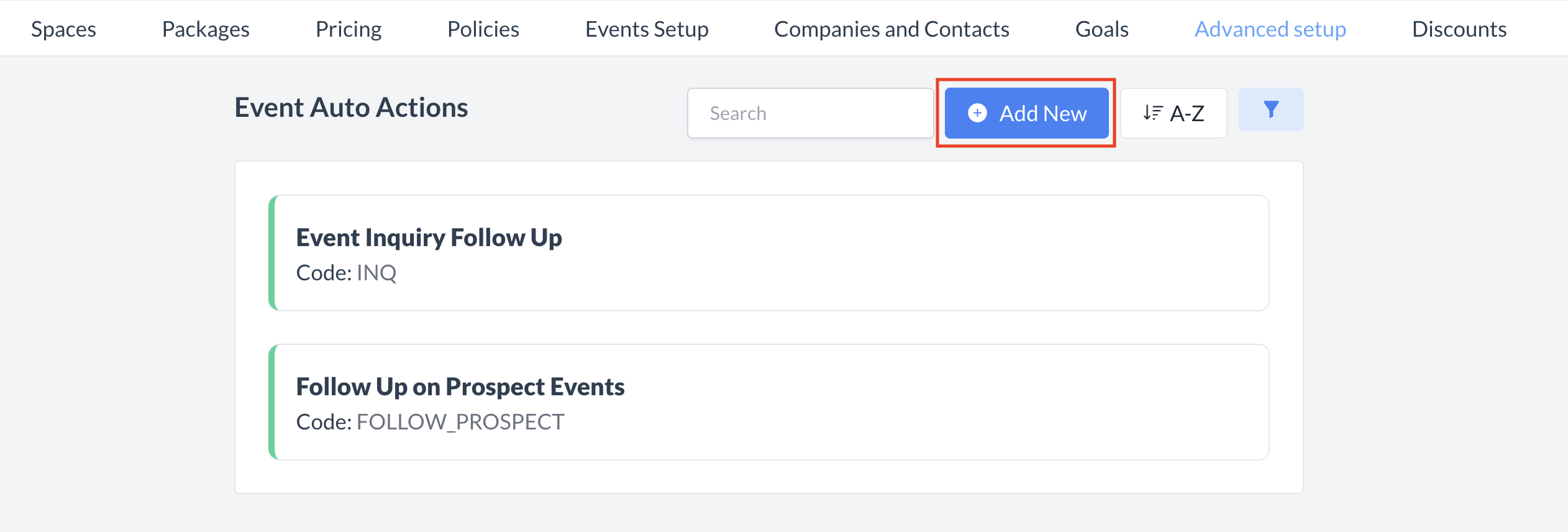
Task: View the Pricing page
Action: pos(348,29)
